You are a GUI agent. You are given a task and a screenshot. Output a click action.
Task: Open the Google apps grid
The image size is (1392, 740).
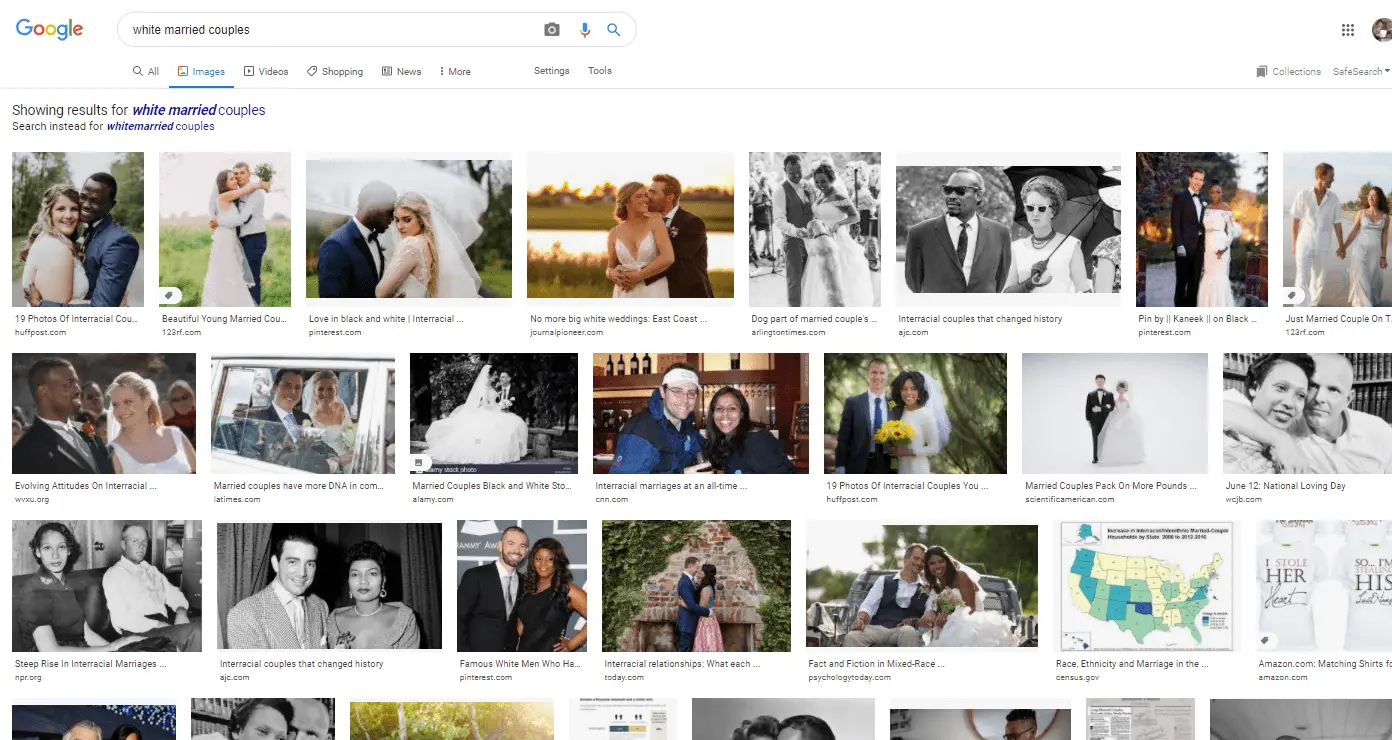1347,29
